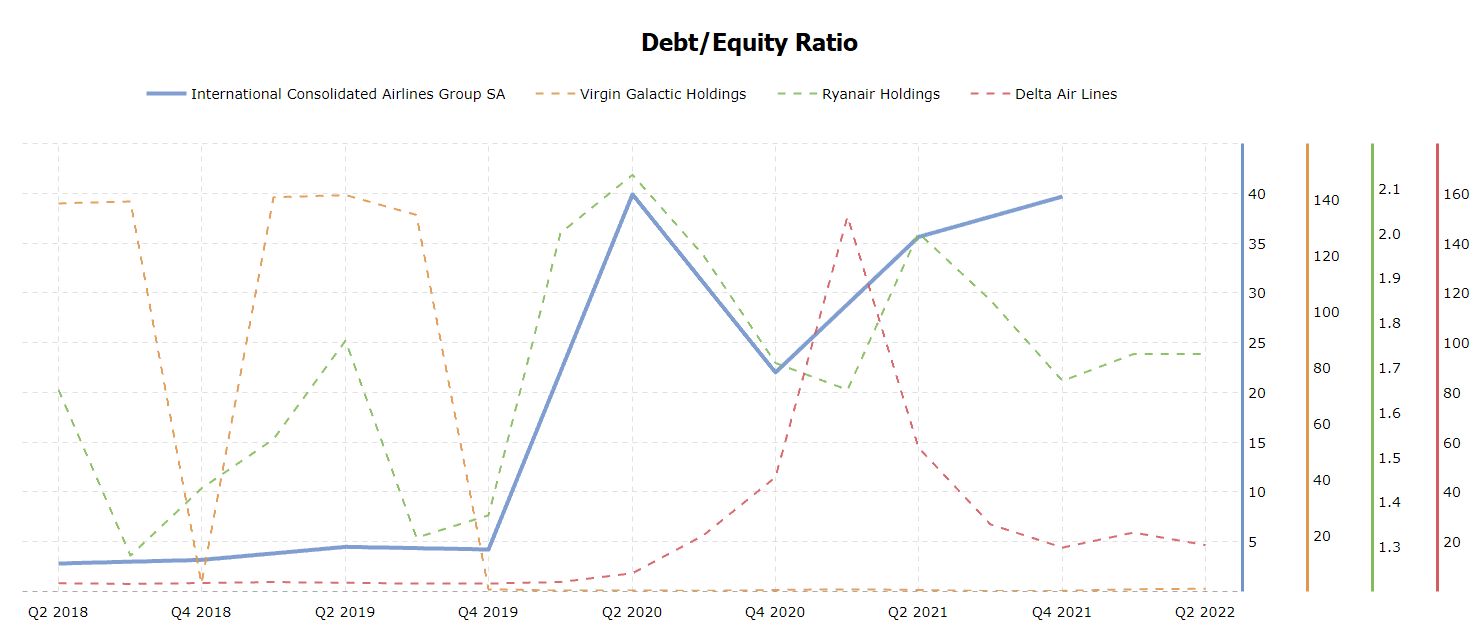Viewport: 1475px width, 637px height.
Task: Click the Q2 2022 x-axis label
Action: tap(1205, 611)
